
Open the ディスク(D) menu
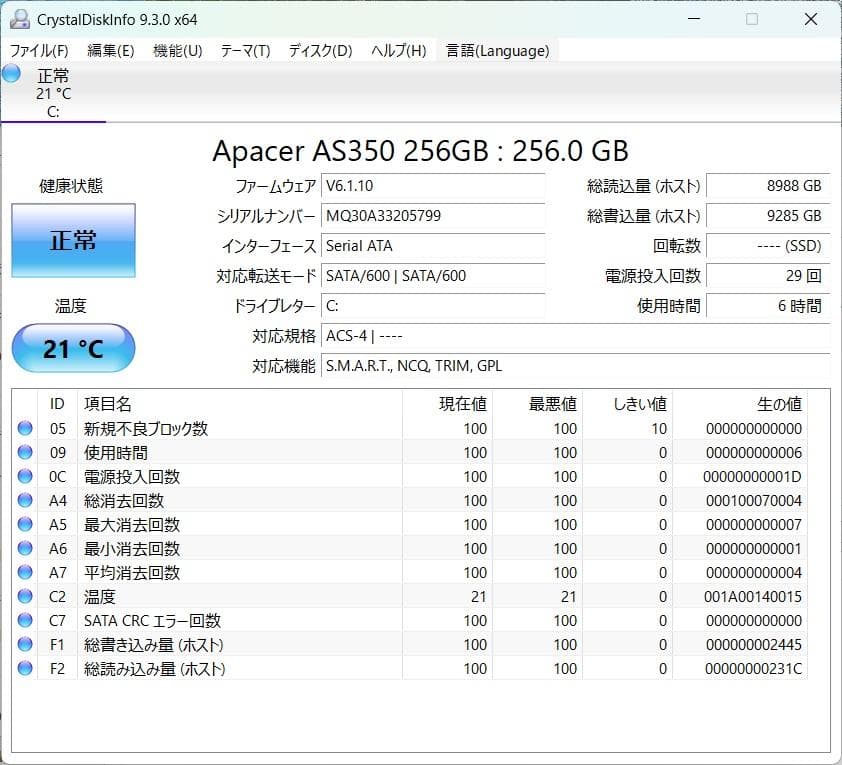320,50
